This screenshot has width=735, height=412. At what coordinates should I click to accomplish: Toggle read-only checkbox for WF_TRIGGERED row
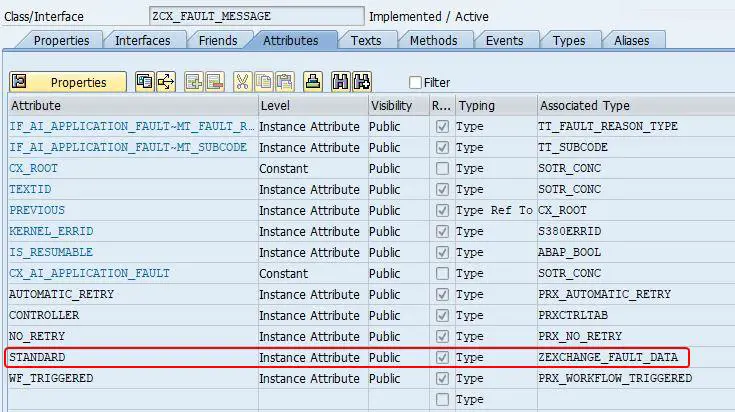coord(442,378)
